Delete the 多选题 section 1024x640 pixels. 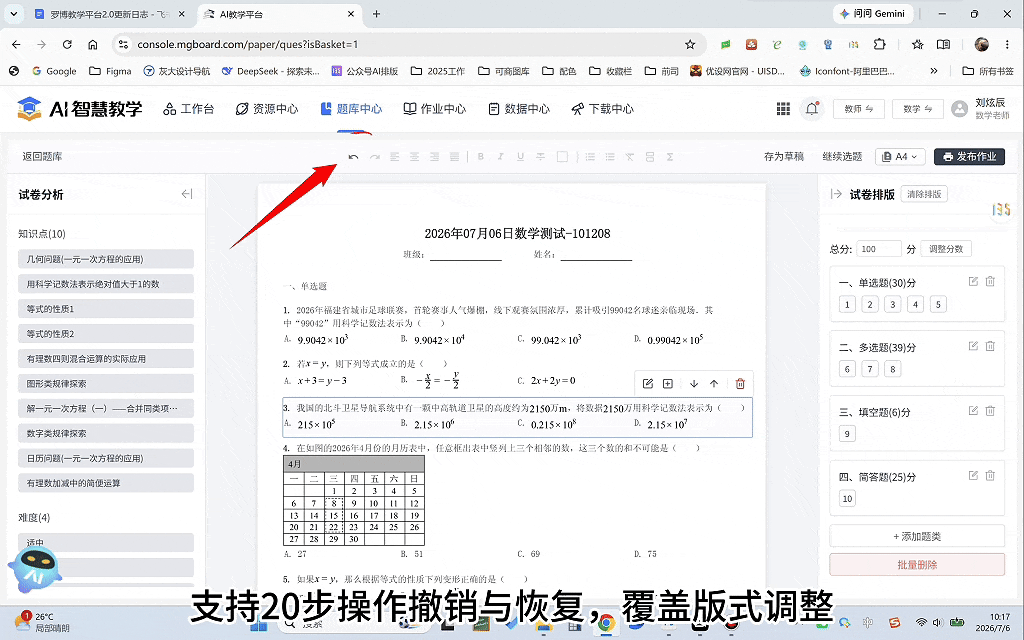pyautogui.click(x=990, y=346)
